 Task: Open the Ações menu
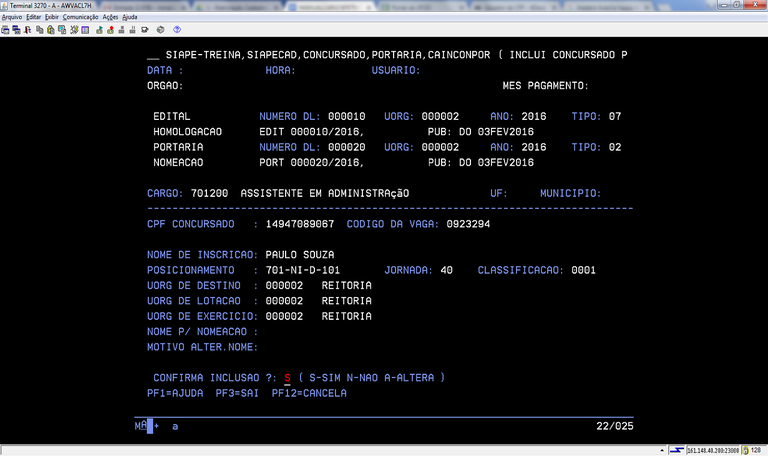110,17
